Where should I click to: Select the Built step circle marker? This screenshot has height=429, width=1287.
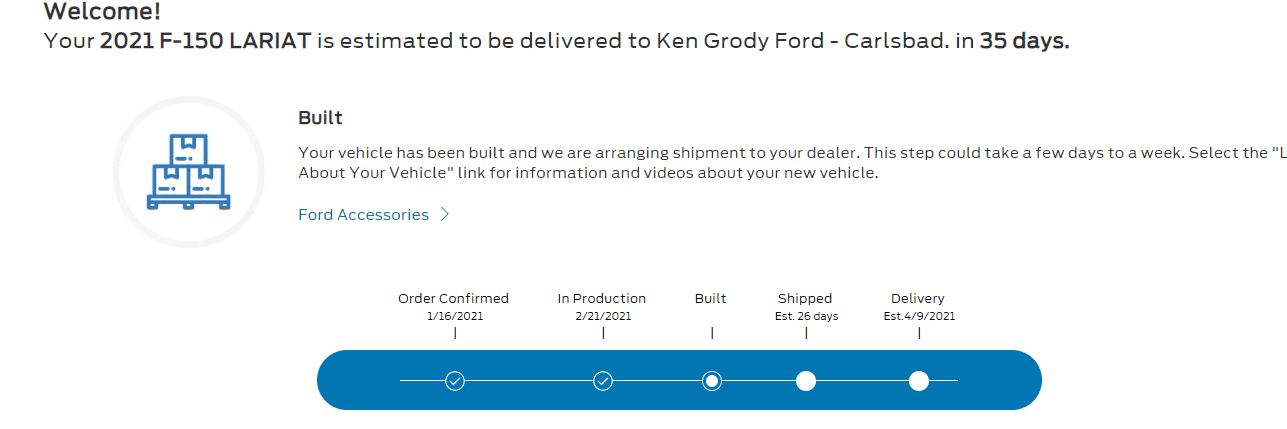tap(712, 381)
